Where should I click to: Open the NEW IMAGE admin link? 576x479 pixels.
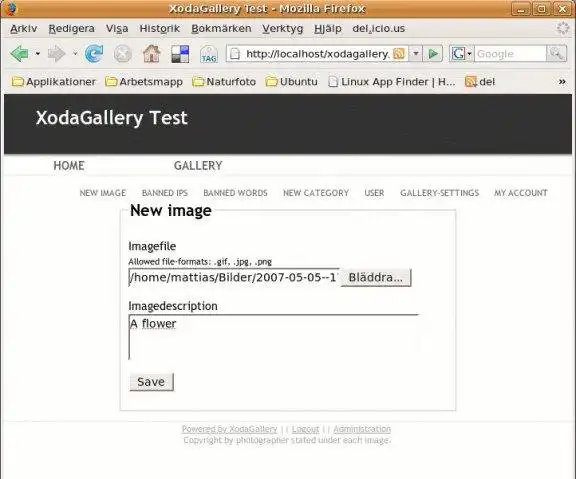(103, 193)
